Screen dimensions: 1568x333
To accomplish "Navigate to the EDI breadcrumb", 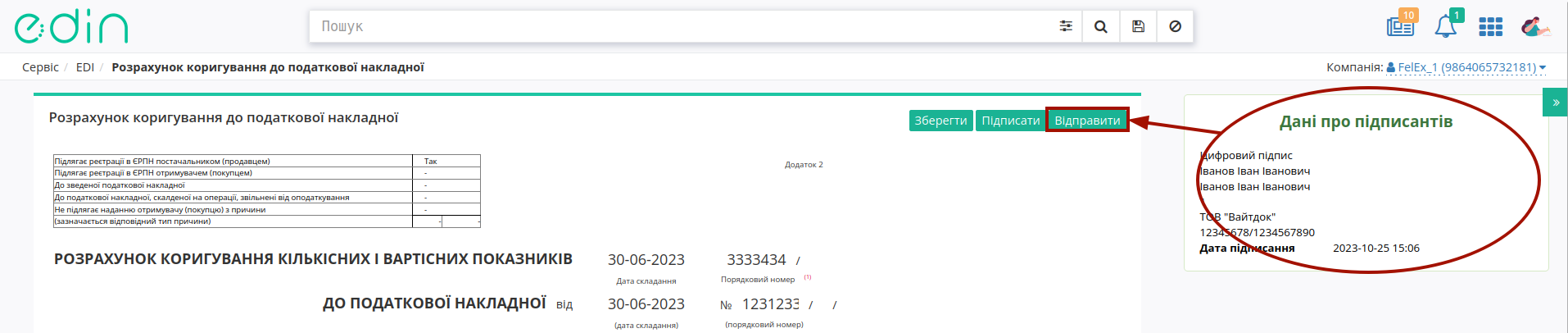I will (85, 67).
